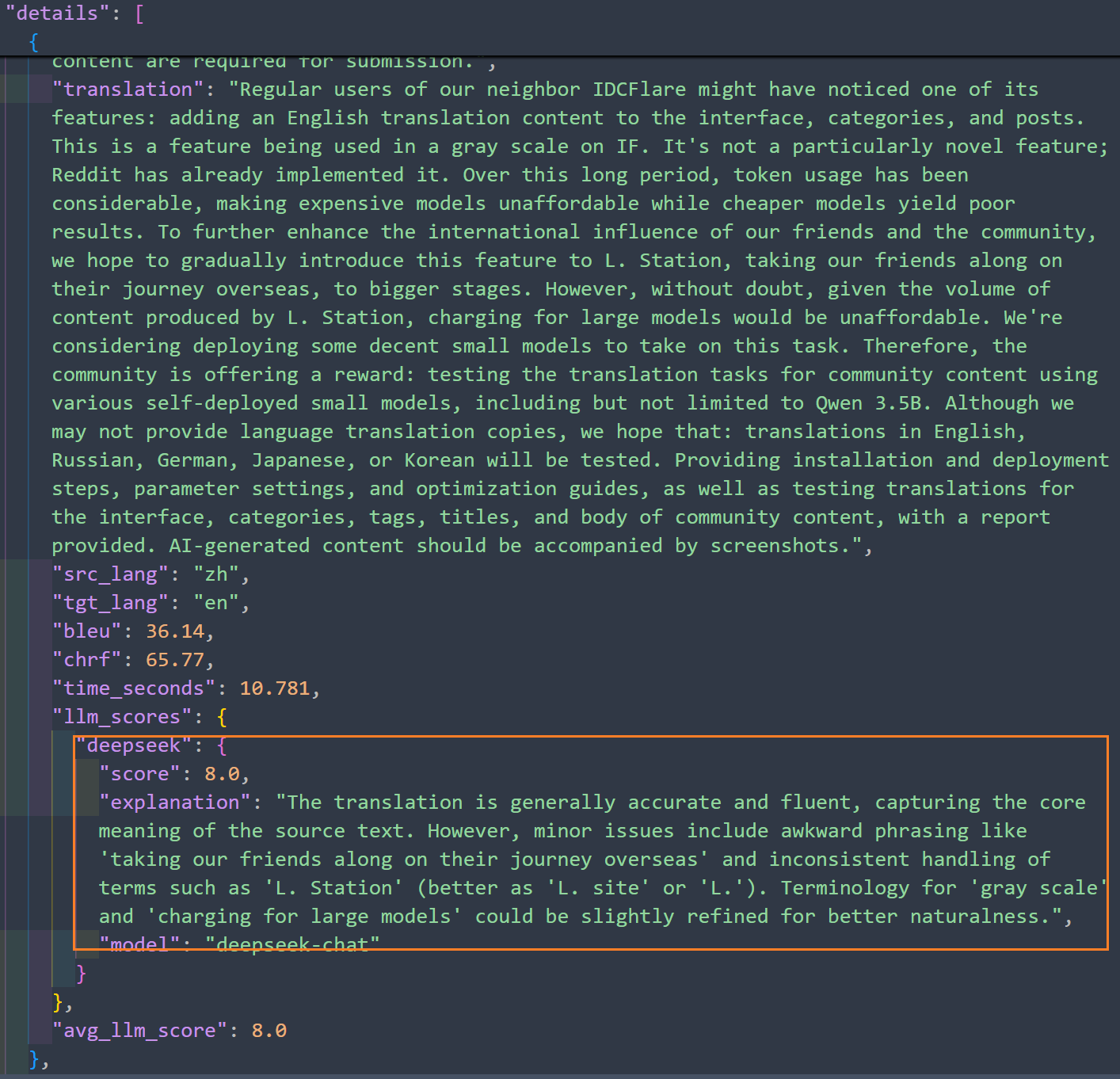Click the opening square bracket after "details"

click(x=139, y=13)
